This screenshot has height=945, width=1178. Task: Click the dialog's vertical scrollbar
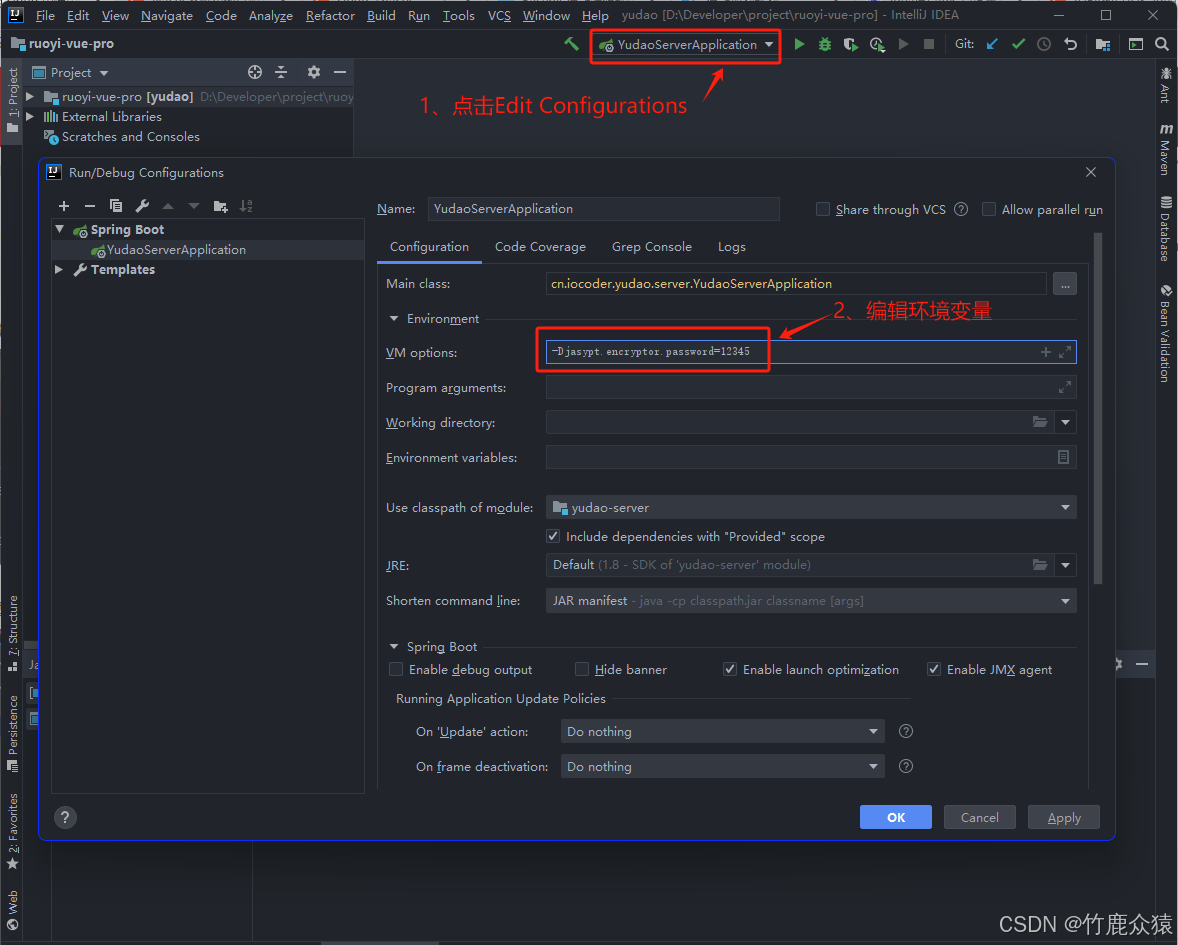pyautogui.click(x=1098, y=408)
